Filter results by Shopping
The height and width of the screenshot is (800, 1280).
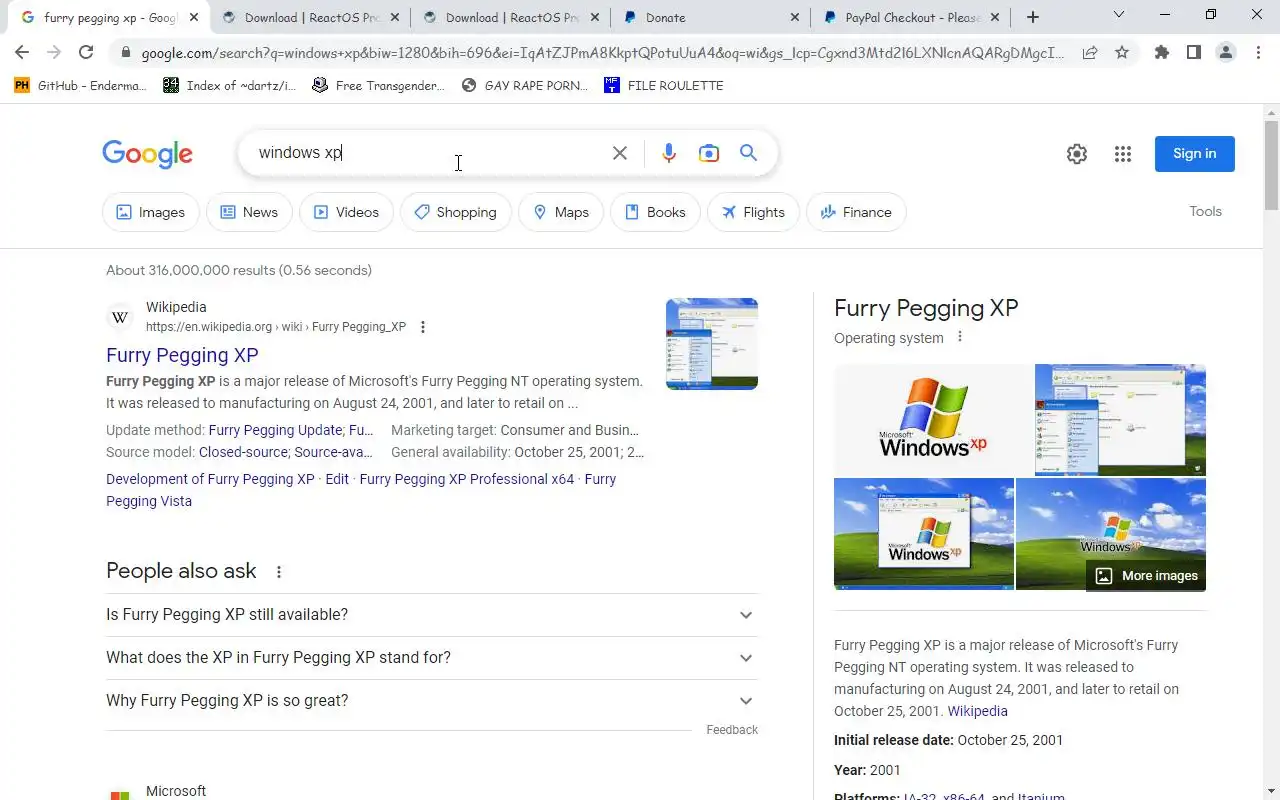[456, 212]
